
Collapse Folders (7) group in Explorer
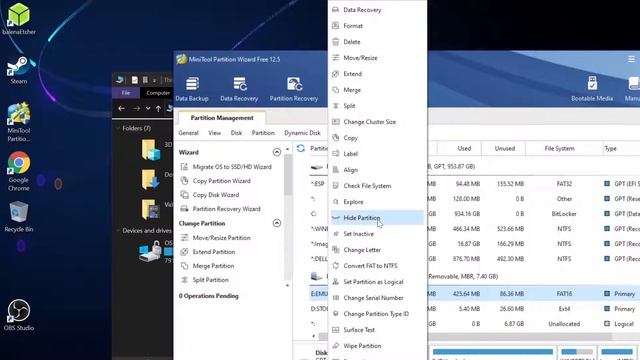pos(118,128)
